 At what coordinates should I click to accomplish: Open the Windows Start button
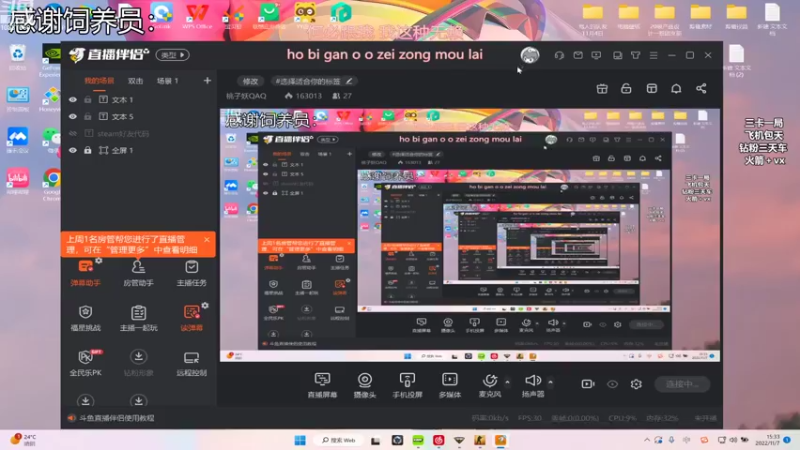(x=300, y=440)
